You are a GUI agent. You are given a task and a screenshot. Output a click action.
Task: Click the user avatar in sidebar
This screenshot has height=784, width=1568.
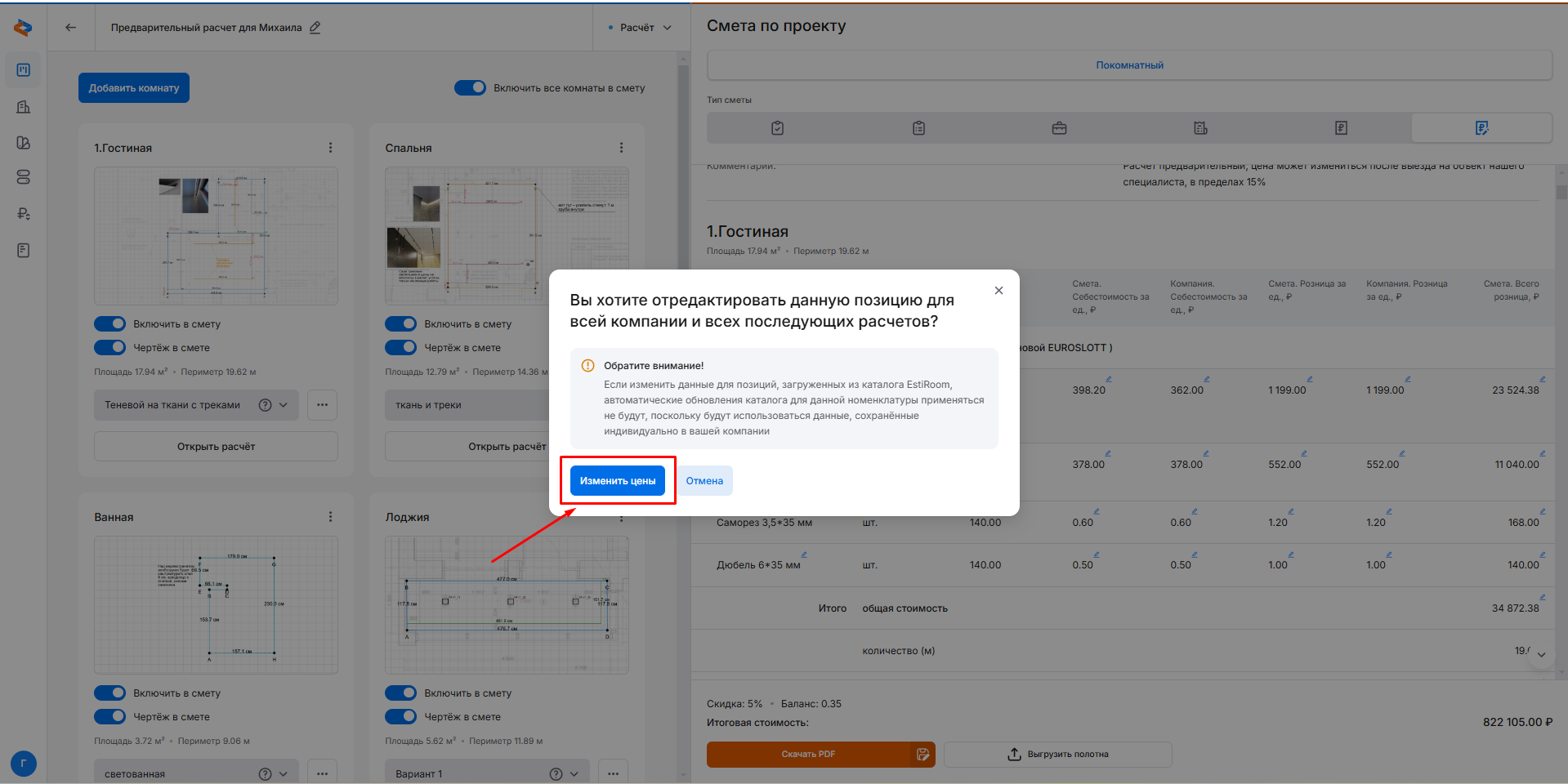(23, 764)
